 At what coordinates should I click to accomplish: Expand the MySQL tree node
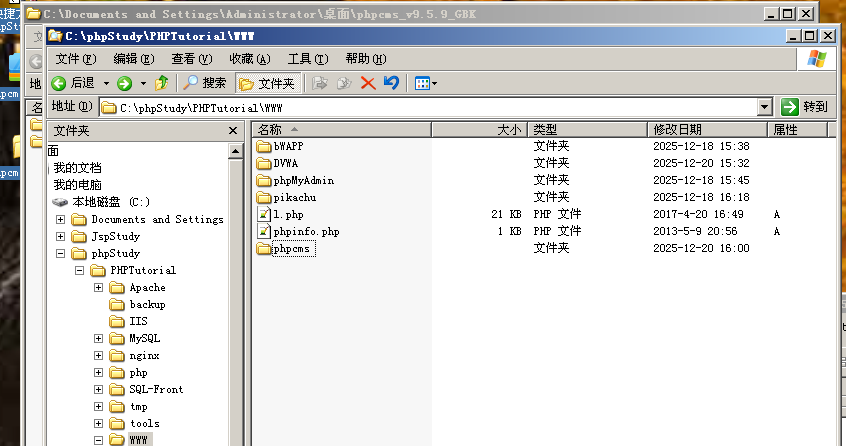[x=98, y=339]
